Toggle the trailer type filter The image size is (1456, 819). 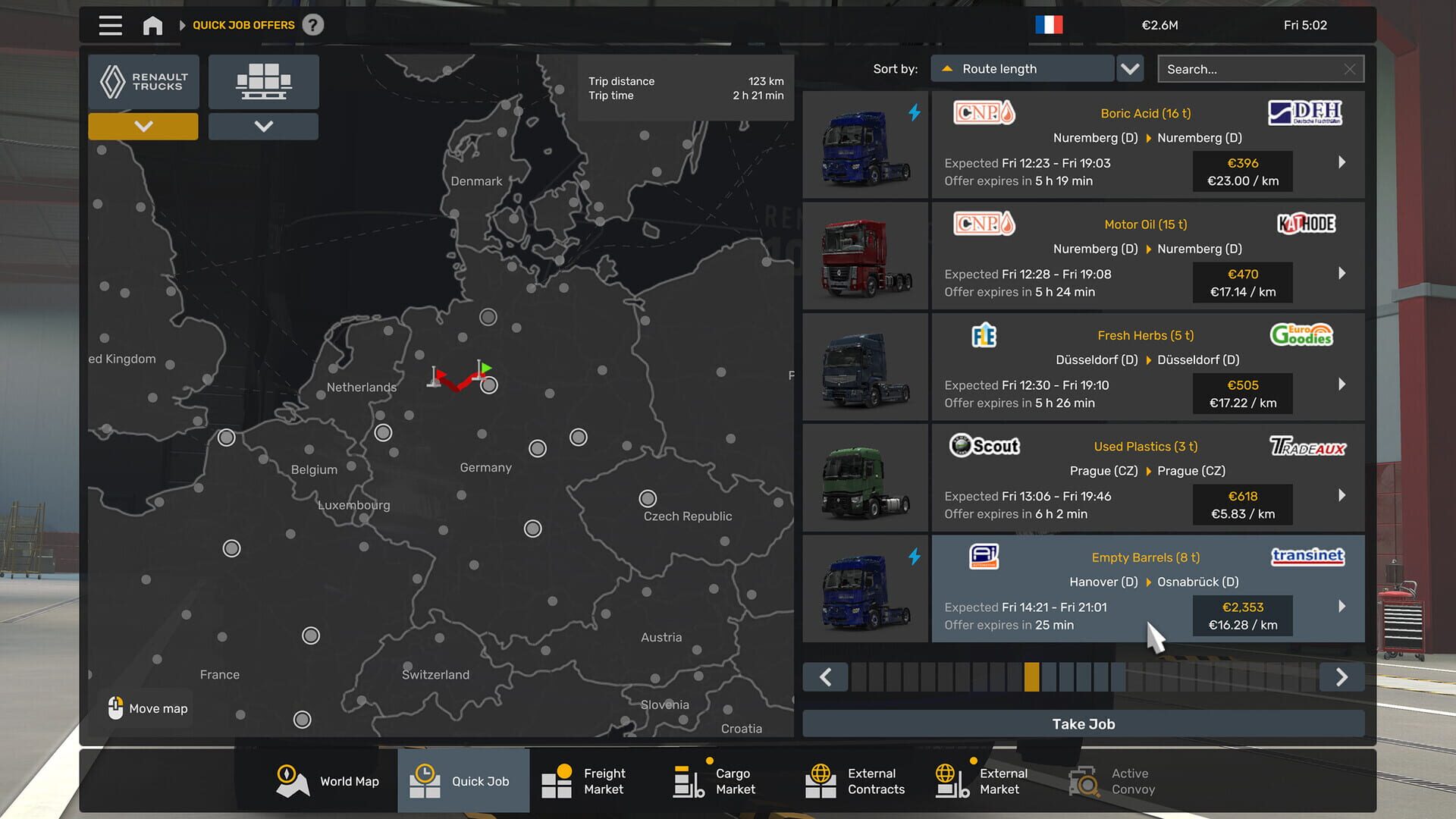pyautogui.click(x=263, y=81)
